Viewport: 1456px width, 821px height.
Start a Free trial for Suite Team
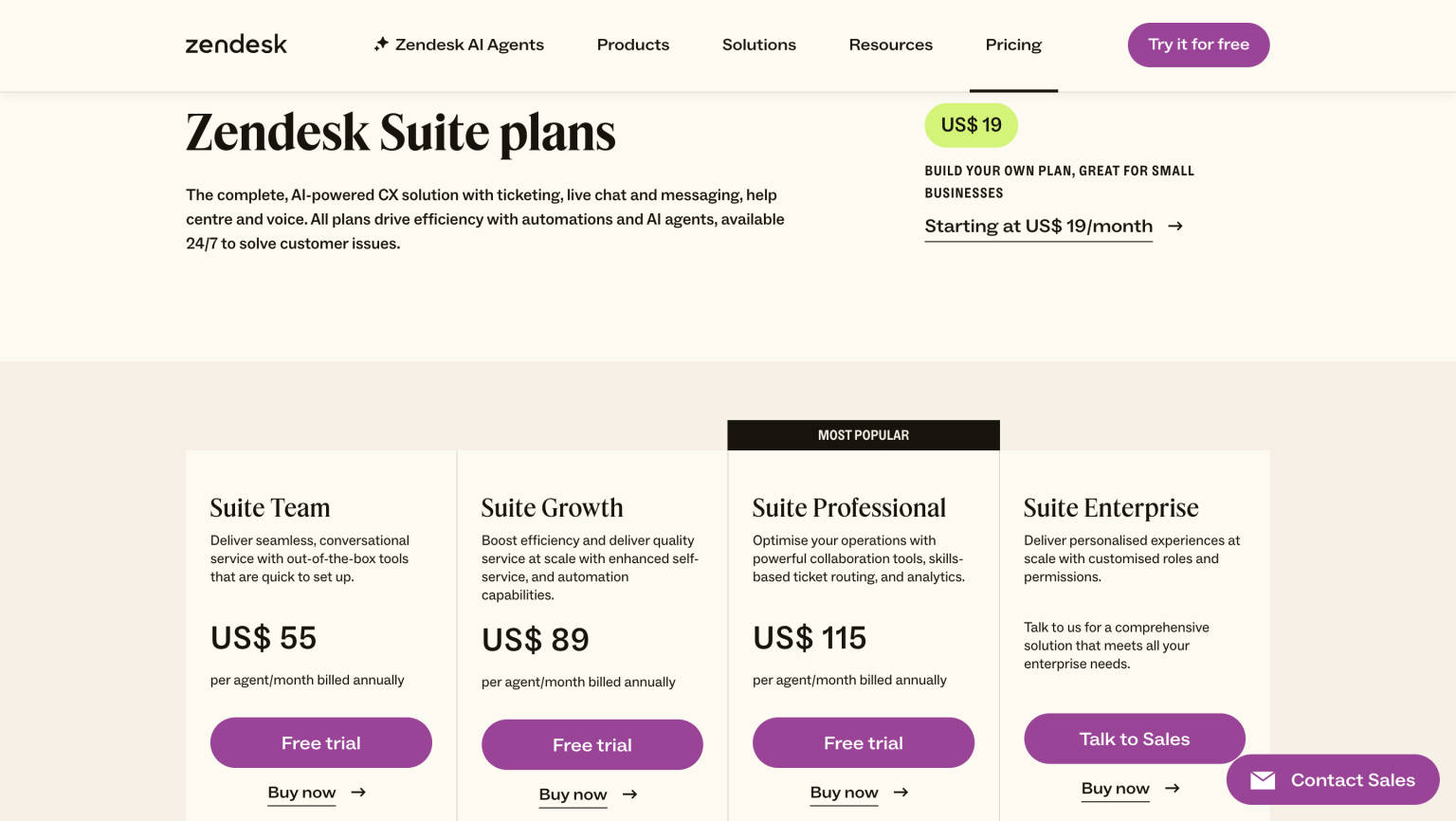(320, 742)
